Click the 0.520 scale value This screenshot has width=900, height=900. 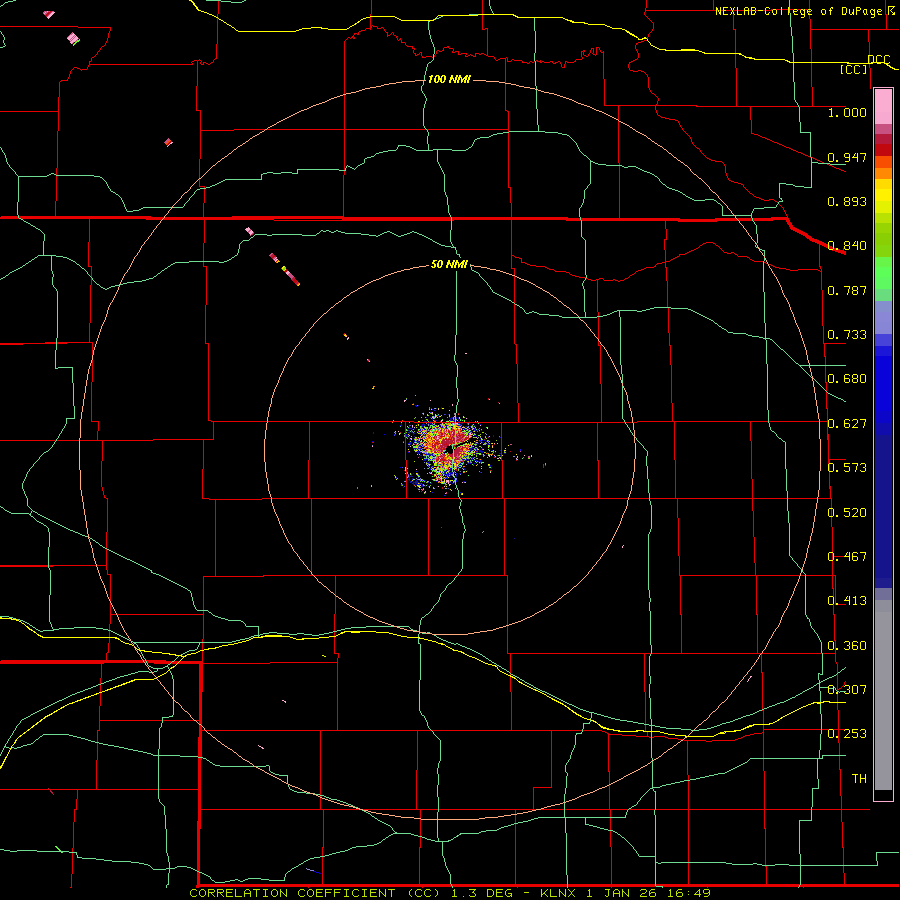(847, 513)
